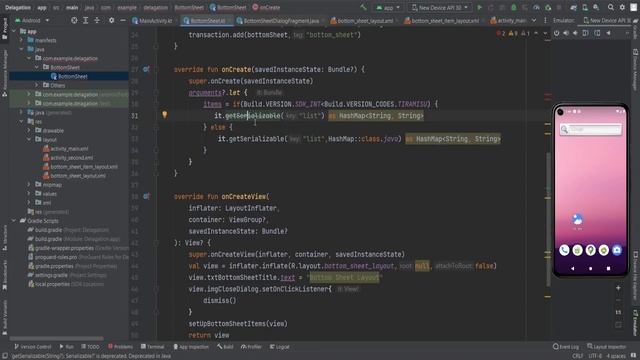640x360 pixels.
Task: Click emulator volume up icon
Action: (566, 33)
